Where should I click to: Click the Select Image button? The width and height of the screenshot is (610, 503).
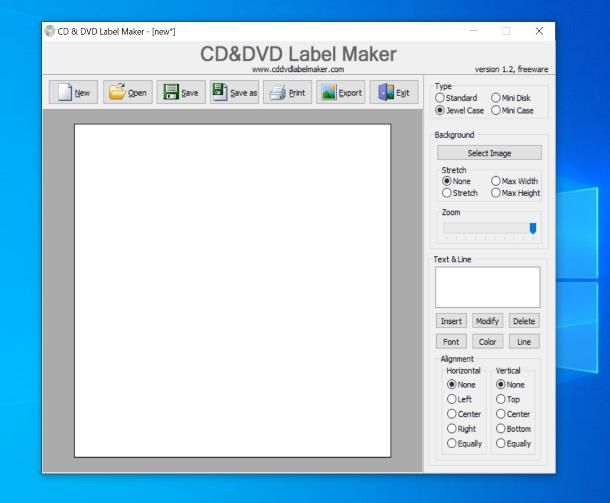(x=489, y=153)
